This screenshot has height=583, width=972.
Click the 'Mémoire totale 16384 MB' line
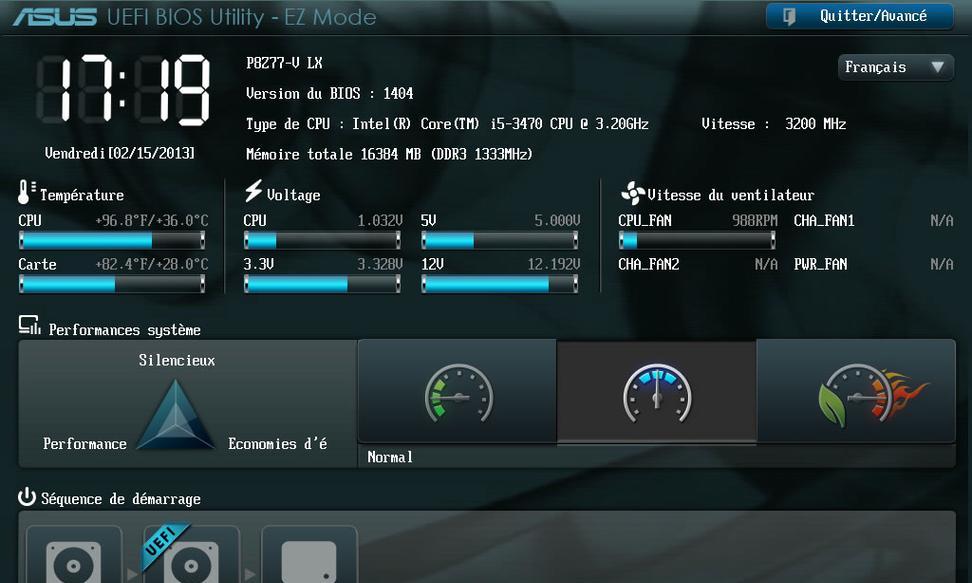tap(389, 154)
